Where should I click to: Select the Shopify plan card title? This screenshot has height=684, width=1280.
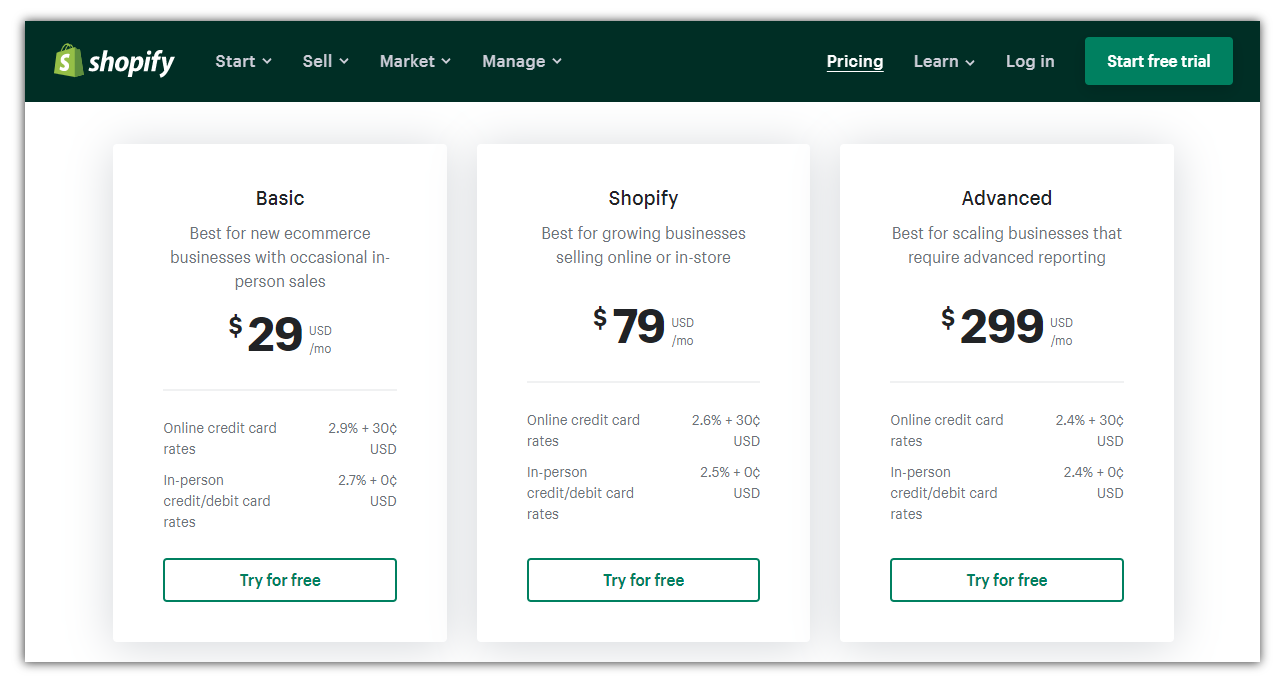pos(643,198)
